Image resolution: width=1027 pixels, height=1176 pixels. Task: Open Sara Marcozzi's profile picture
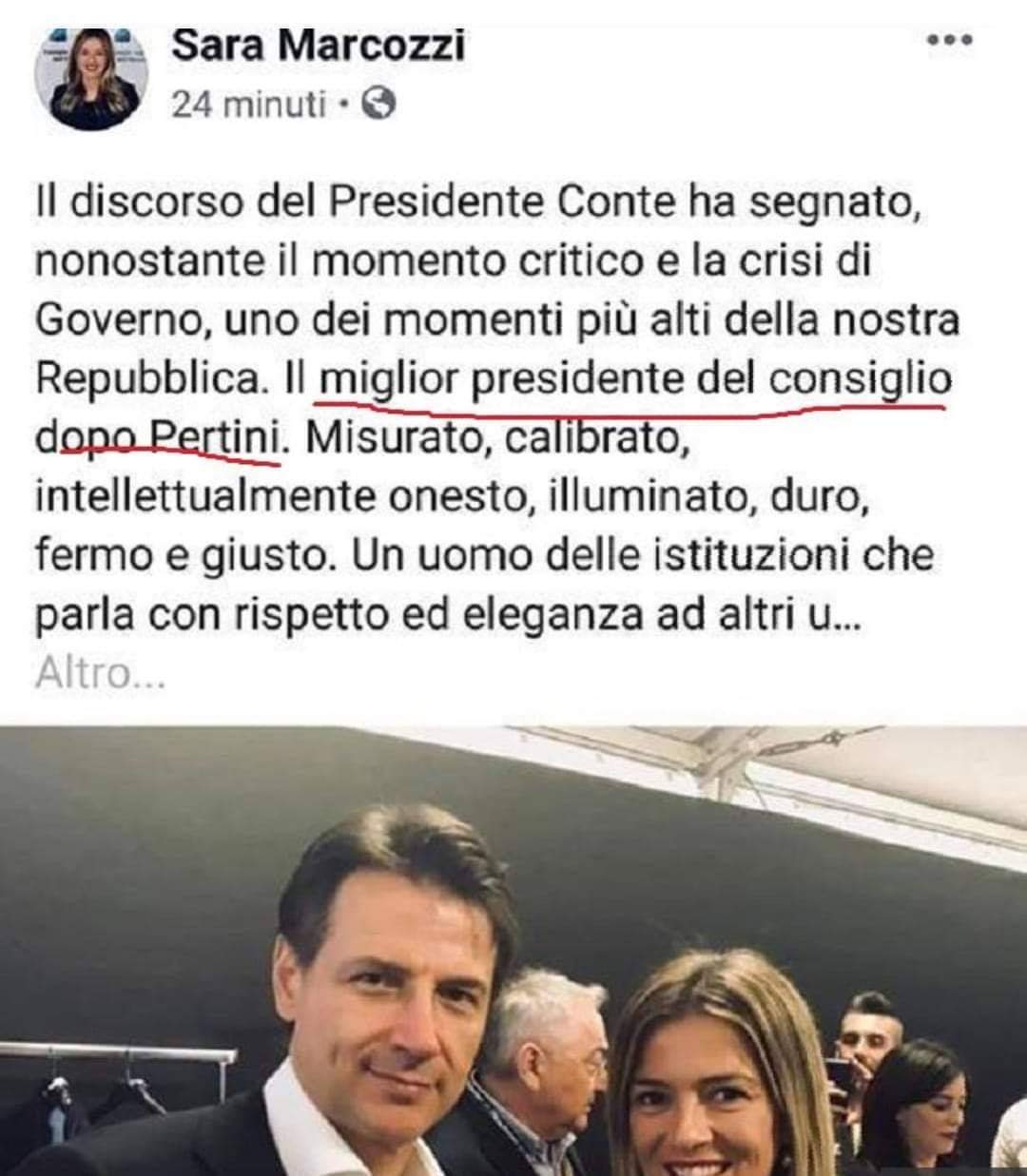click(x=87, y=77)
